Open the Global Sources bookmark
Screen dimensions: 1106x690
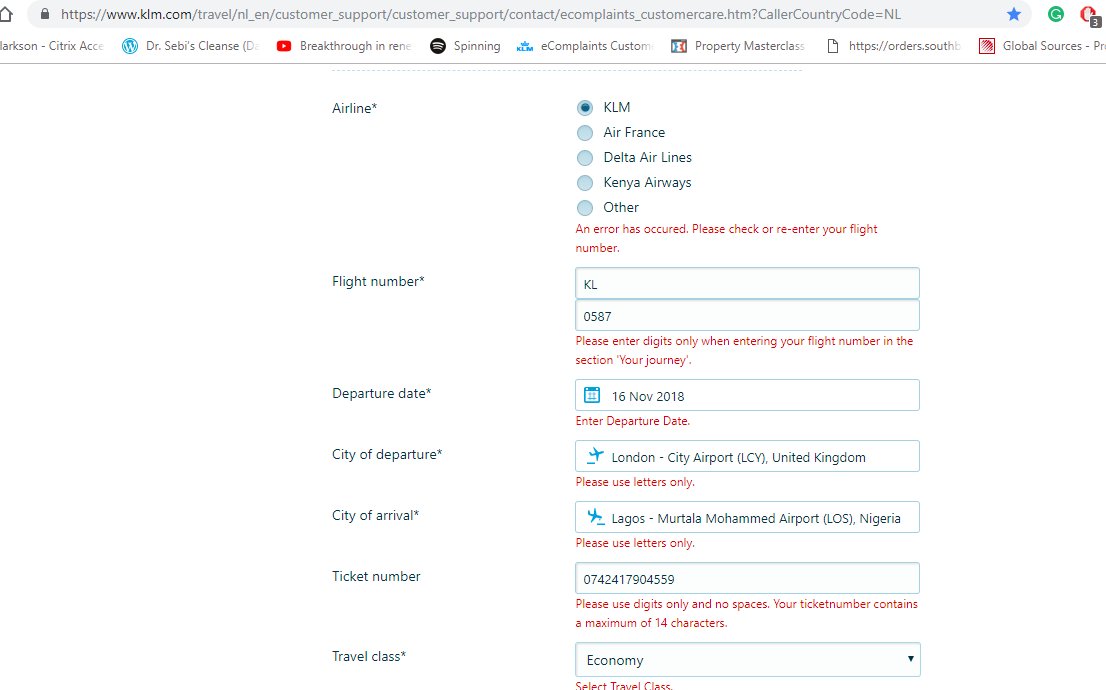click(x=1042, y=46)
